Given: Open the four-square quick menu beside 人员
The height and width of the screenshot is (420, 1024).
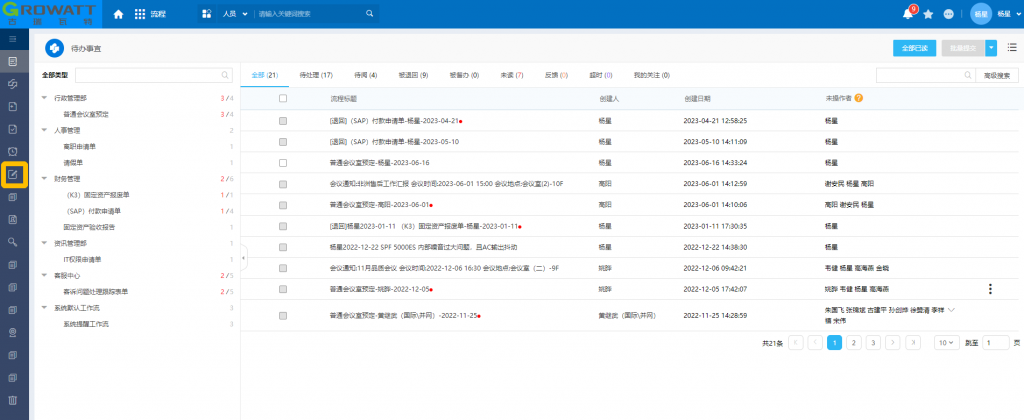Looking at the screenshot, I should 206,14.
